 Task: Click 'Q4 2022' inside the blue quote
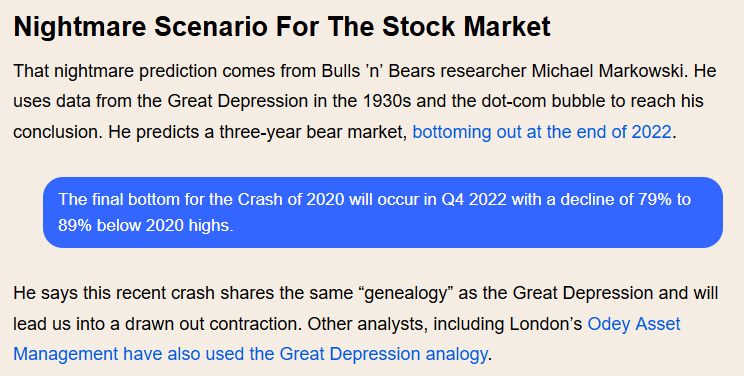(x=474, y=199)
